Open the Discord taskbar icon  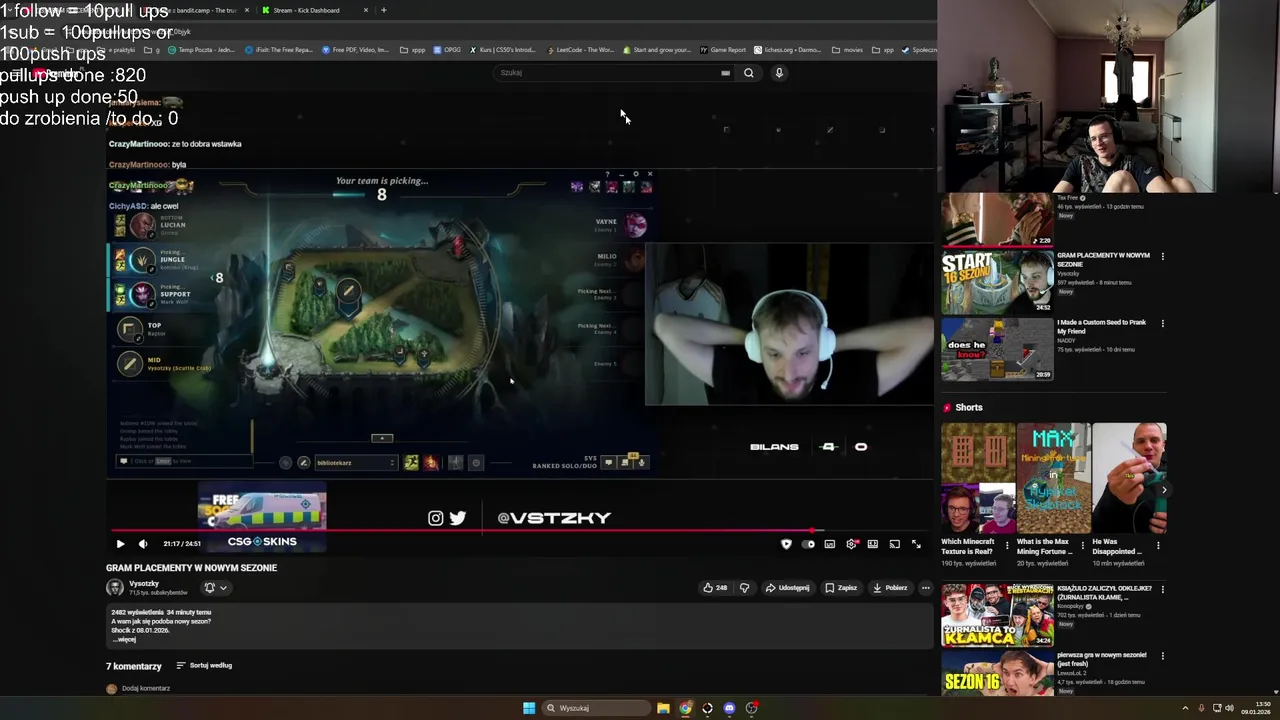pos(729,708)
